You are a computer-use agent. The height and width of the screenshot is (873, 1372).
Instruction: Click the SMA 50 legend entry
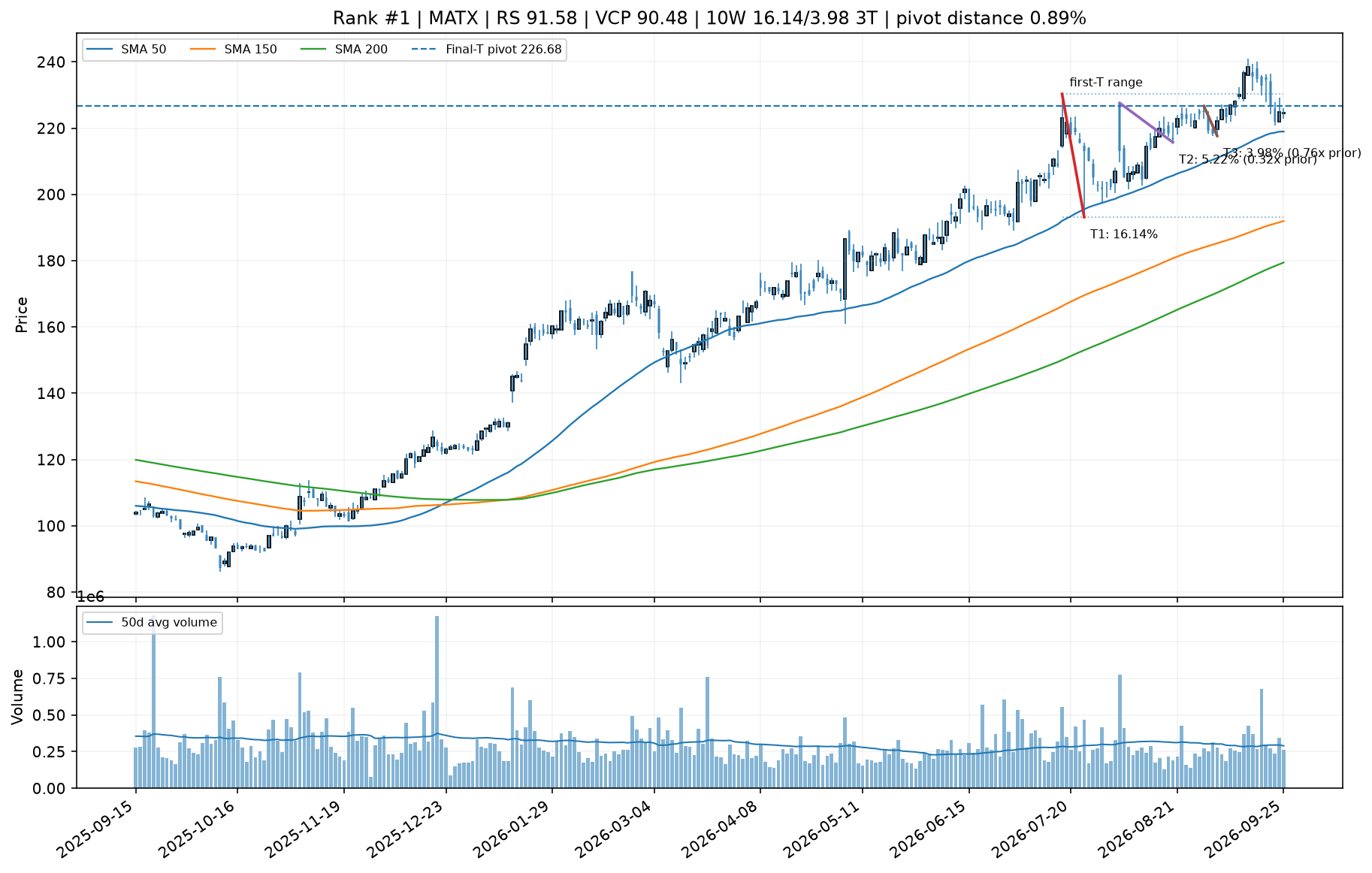[125, 50]
